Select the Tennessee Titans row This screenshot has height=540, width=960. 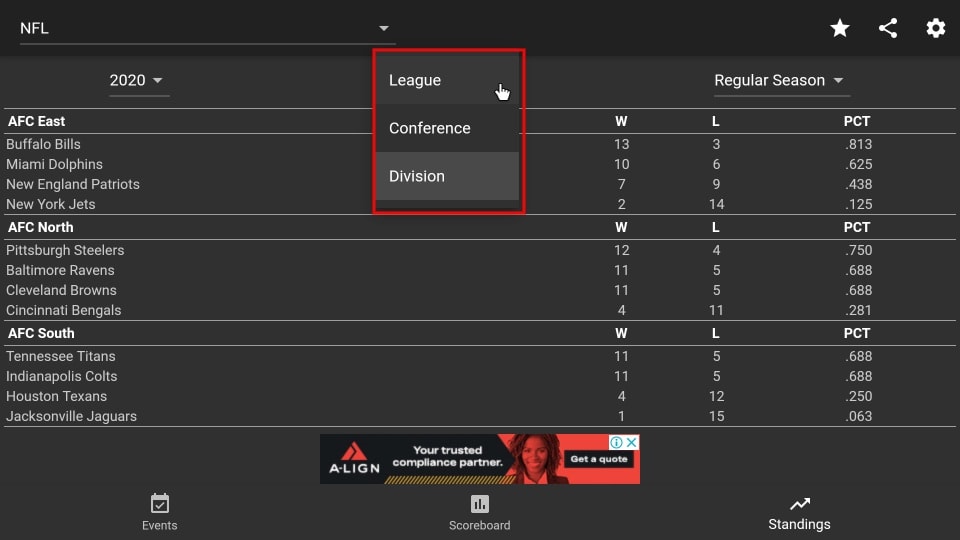(479, 356)
